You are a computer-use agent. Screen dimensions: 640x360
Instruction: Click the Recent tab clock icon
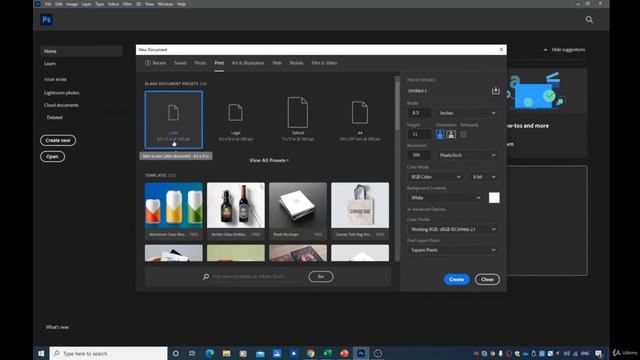[x=148, y=63]
